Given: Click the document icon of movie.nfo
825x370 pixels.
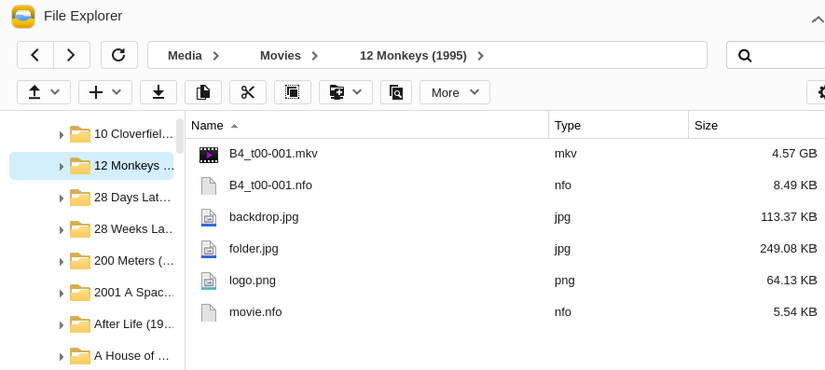Looking at the screenshot, I should click(x=209, y=313).
